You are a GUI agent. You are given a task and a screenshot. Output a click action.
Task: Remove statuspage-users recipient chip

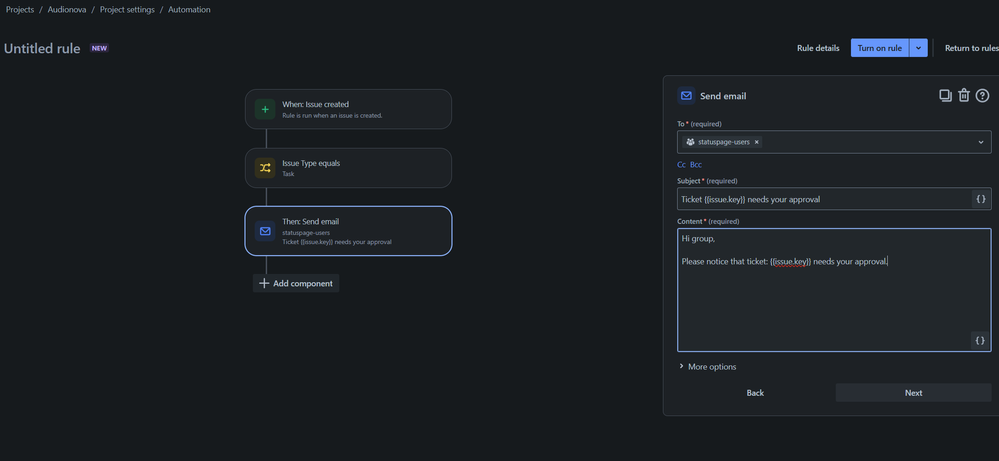coord(756,142)
